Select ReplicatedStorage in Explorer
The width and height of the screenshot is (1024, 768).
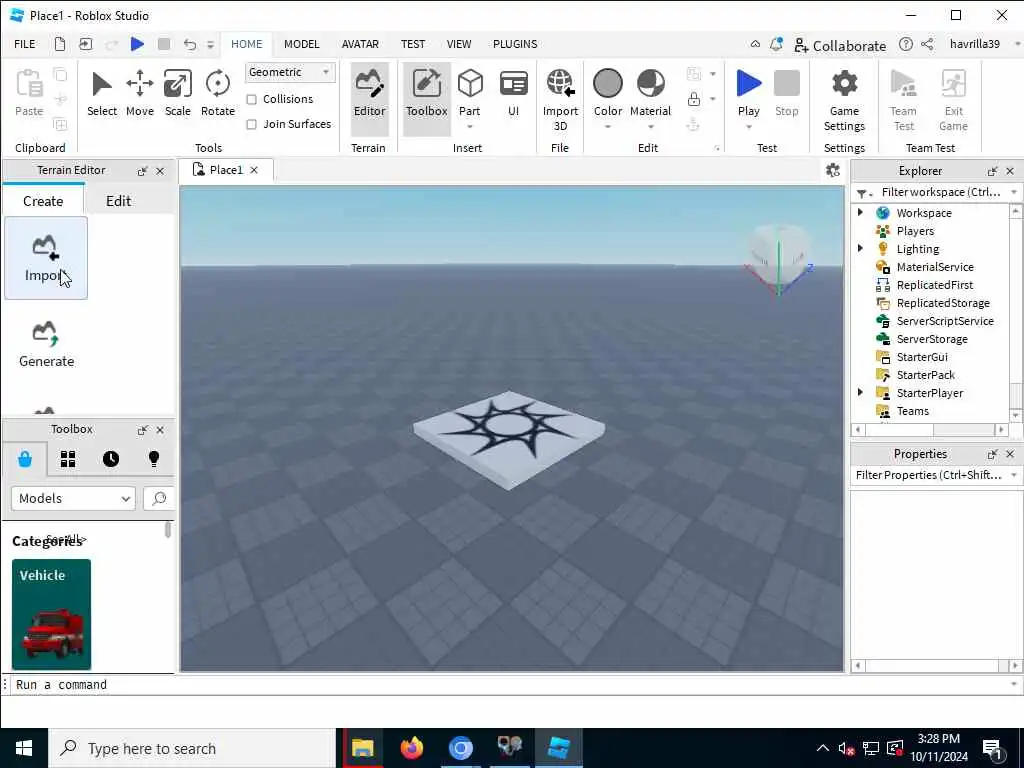click(x=943, y=303)
